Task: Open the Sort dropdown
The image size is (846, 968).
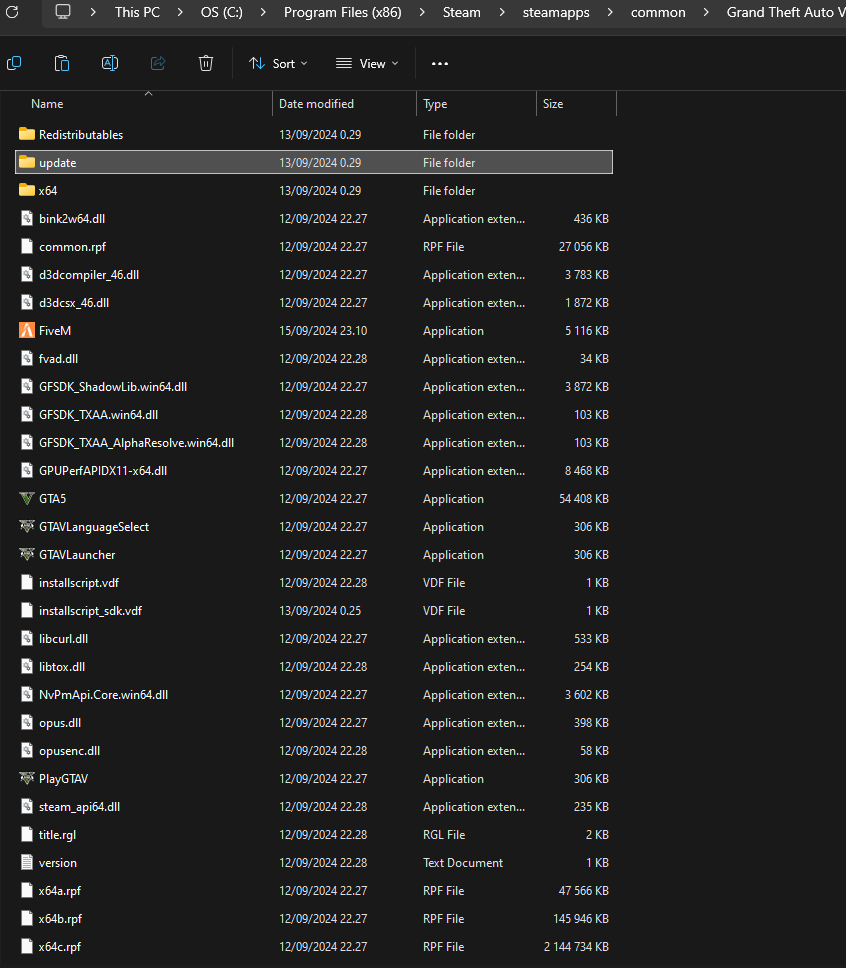Action: tap(277, 63)
